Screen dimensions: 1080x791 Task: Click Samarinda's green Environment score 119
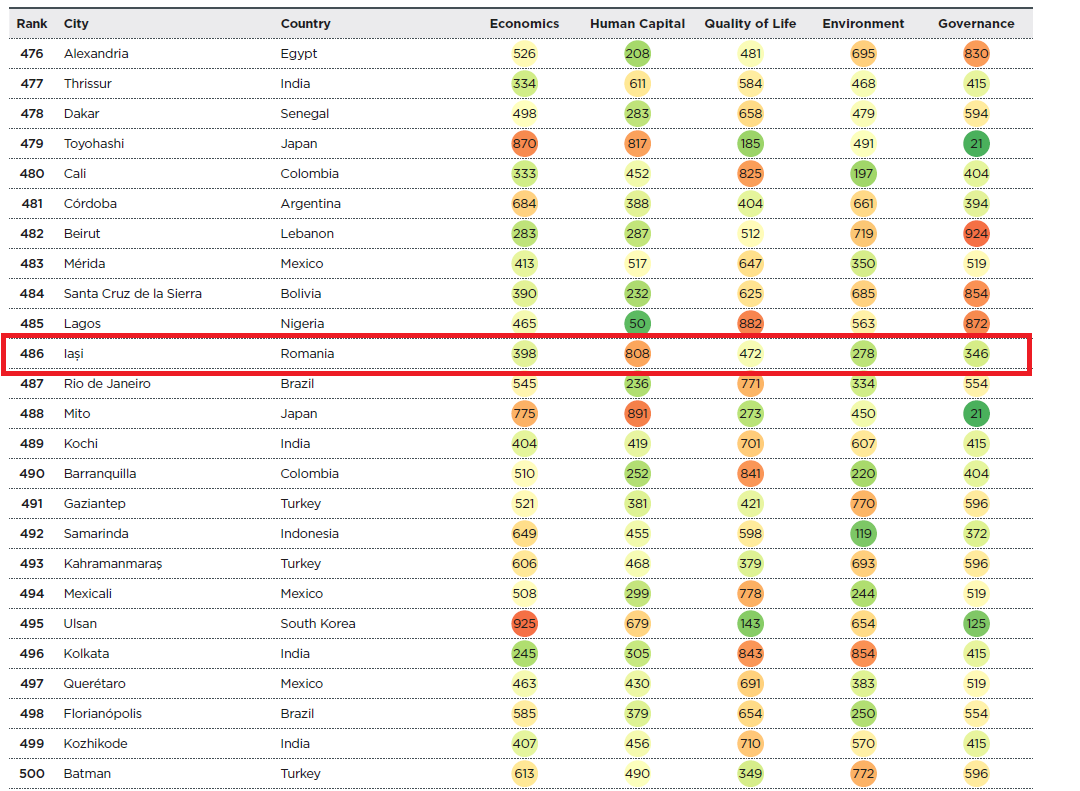coord(863,533)
